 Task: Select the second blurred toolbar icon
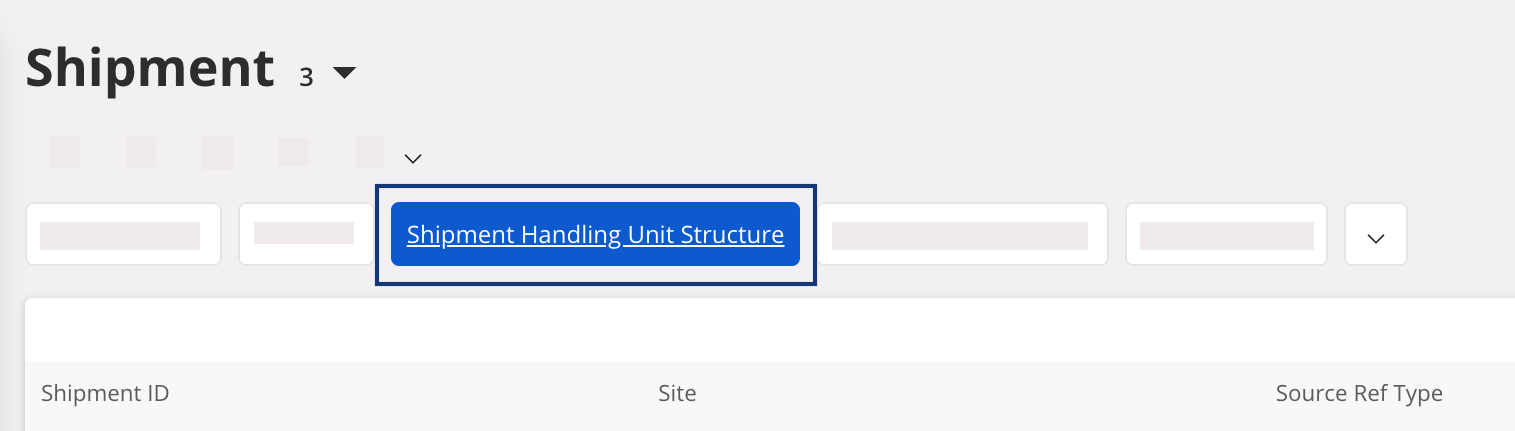click(x=141, y=152)
